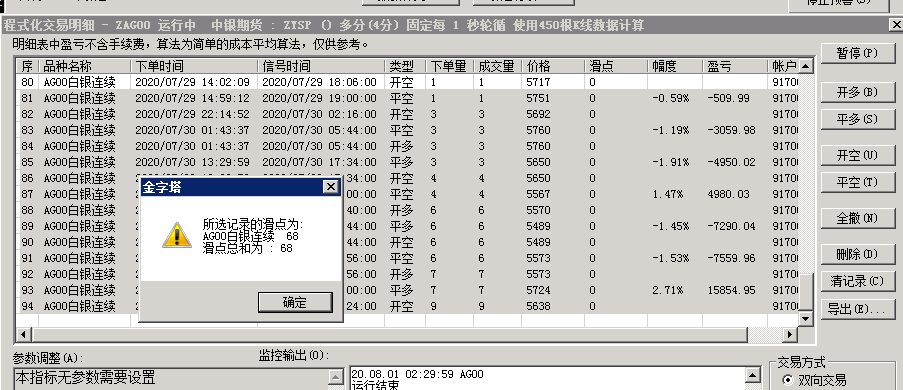This screenshot has width=903, height=390.
Task: Click the table's horizontal scrollbar thumb
Action: pyautogui.click(x=390, y=334)
